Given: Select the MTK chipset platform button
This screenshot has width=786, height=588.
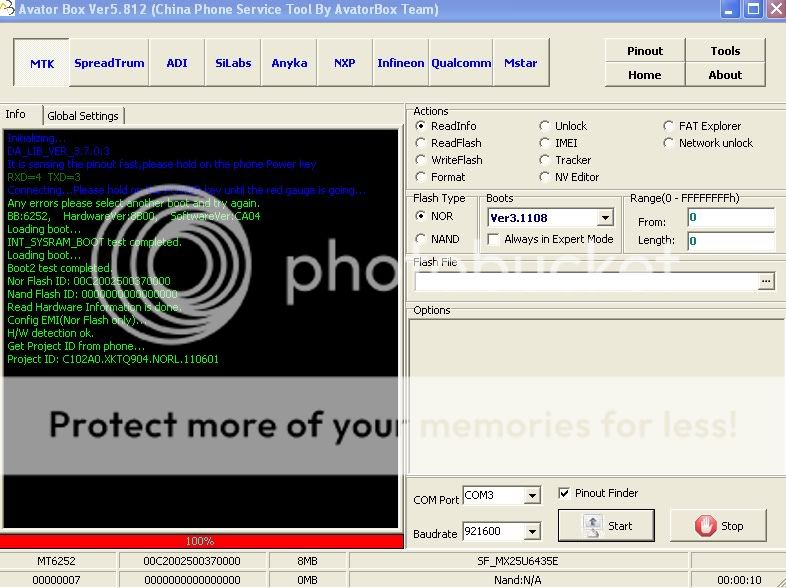Looking at the screenshot, I should [x=42, y=63].
